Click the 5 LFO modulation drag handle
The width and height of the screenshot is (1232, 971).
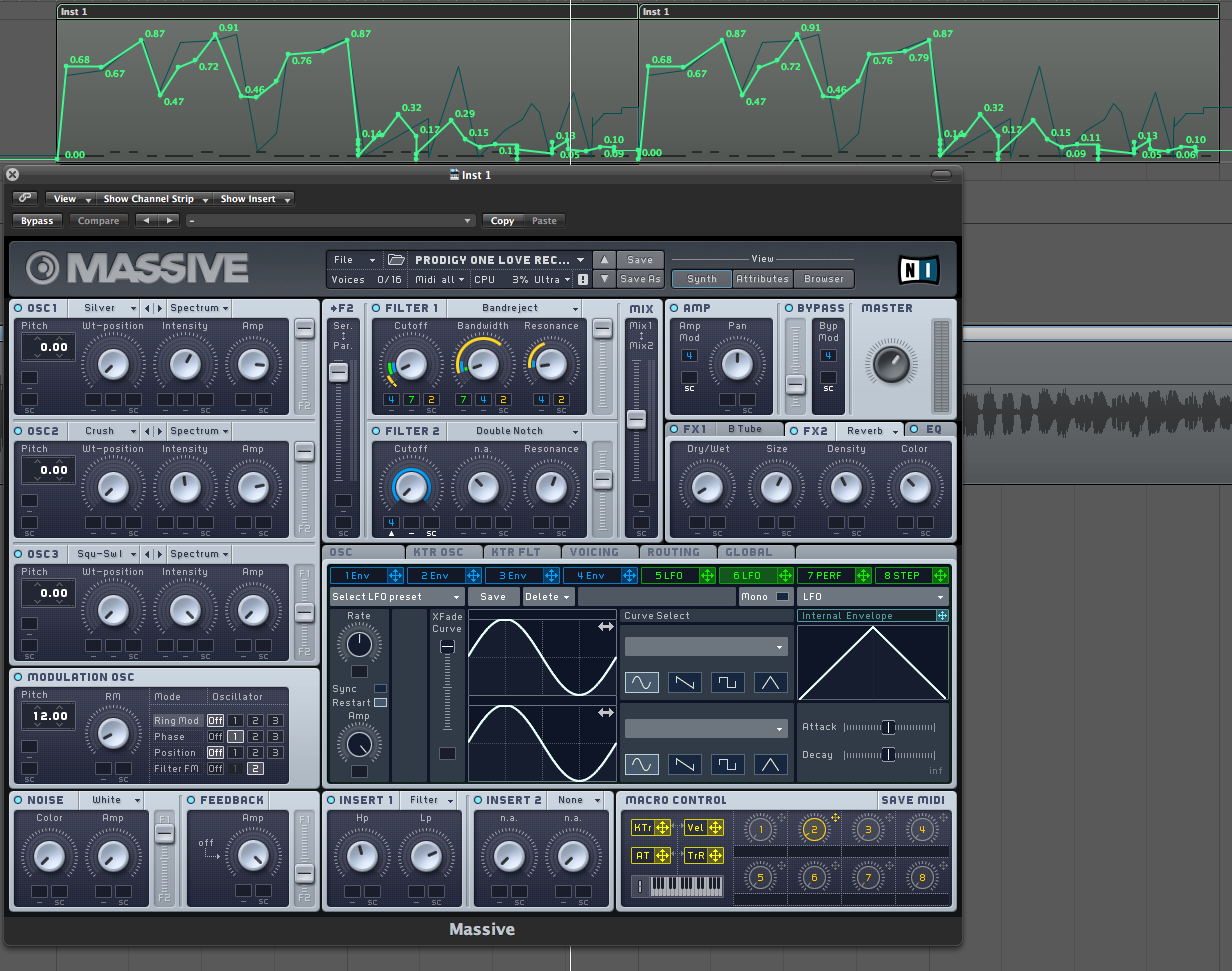pos(708,576)
